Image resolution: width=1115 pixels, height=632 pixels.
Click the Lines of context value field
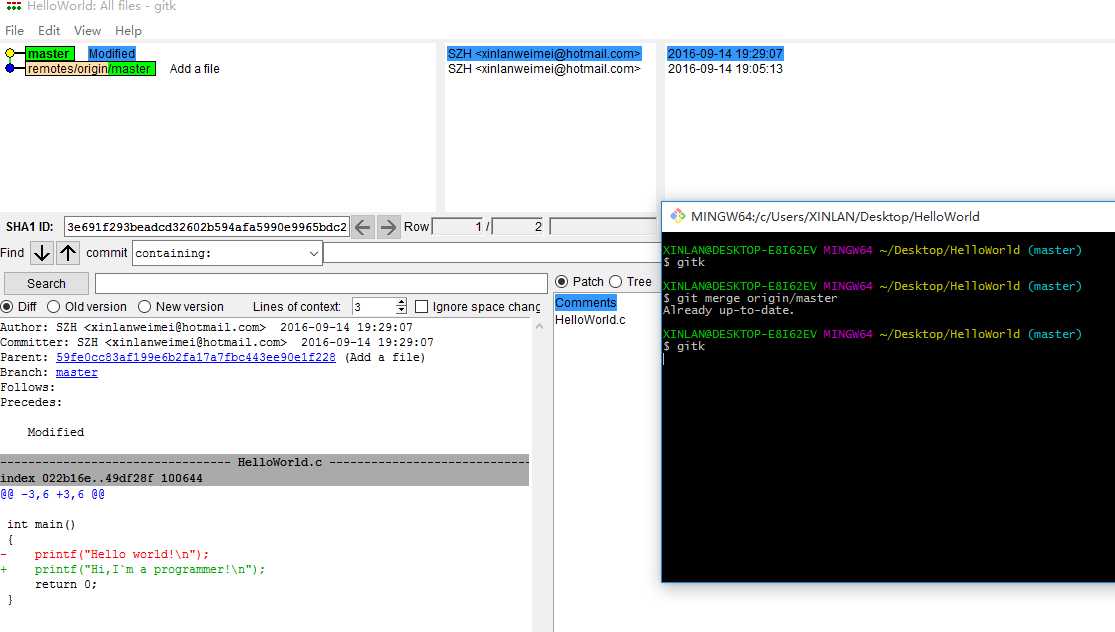coord(374,306)
